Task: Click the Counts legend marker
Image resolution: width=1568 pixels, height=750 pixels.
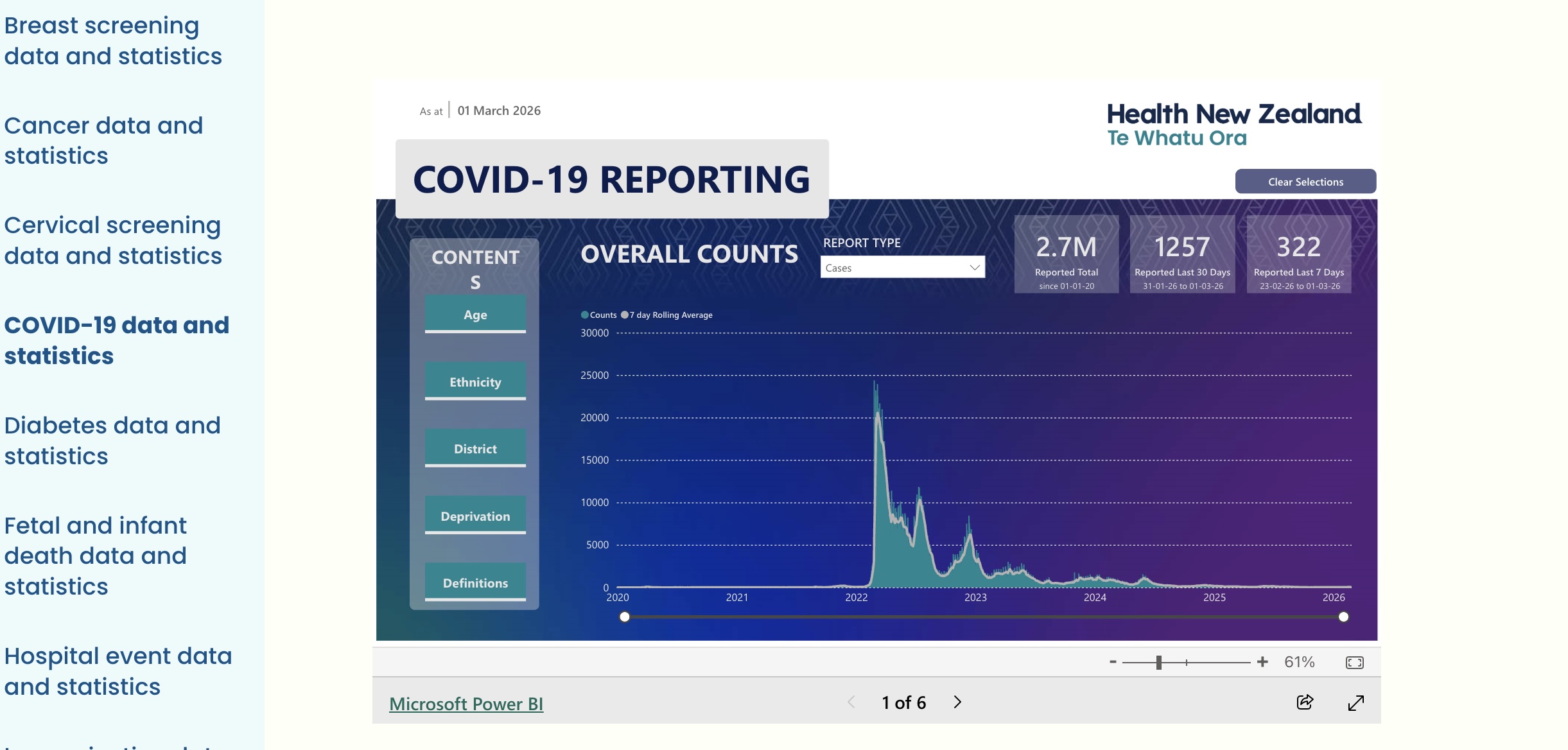Action: click(x=585, y=315)
